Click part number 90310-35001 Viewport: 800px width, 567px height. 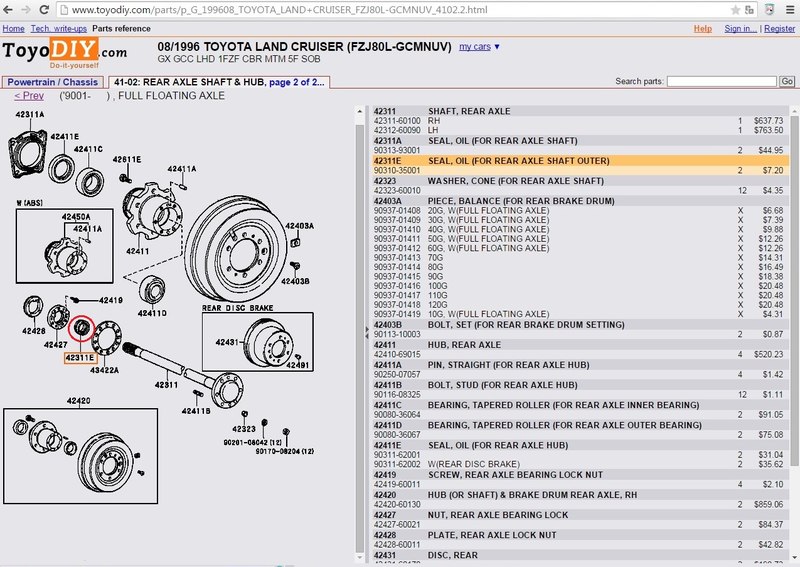(397, 170)
